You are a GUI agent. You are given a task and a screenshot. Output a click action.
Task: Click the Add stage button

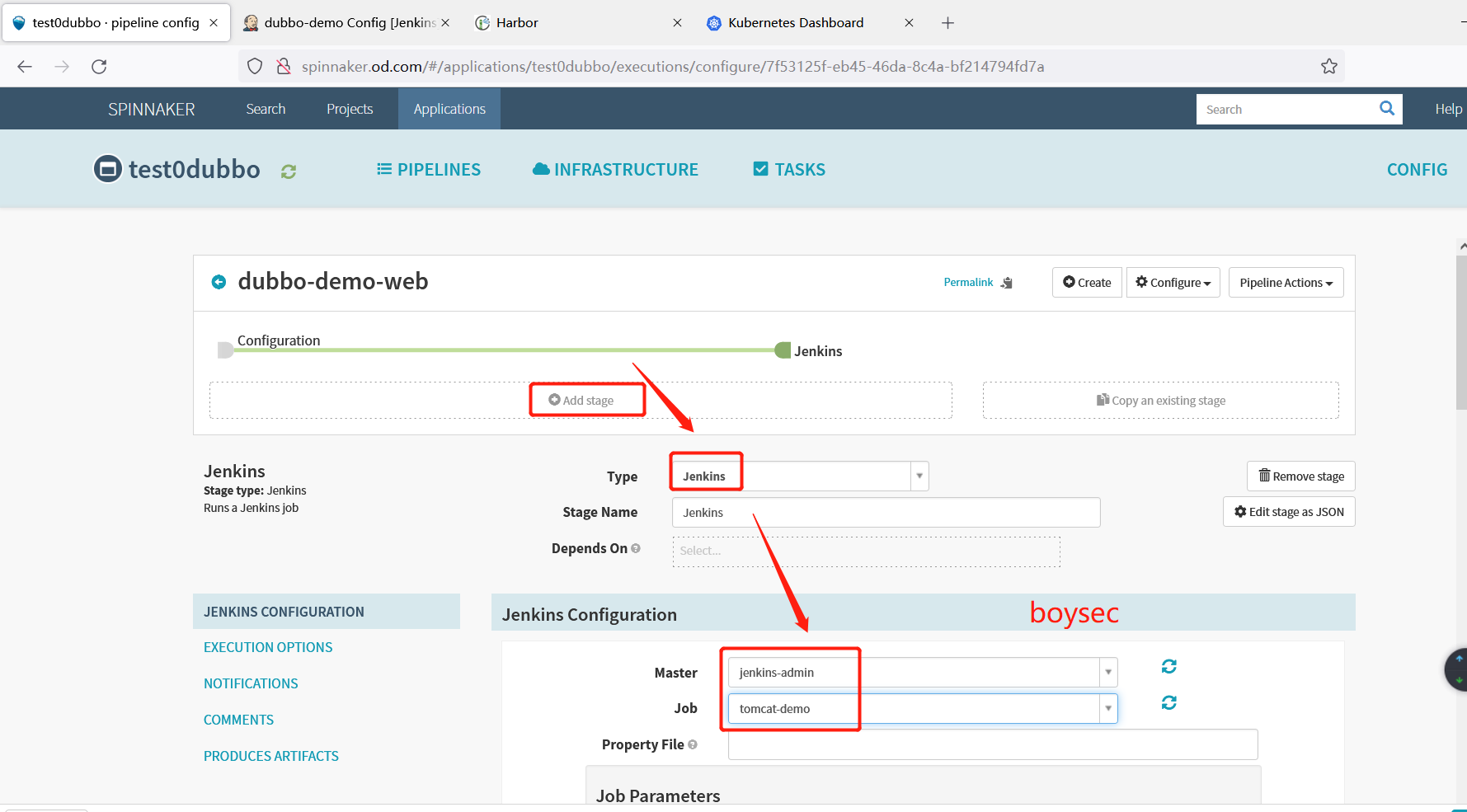point(581,400)
